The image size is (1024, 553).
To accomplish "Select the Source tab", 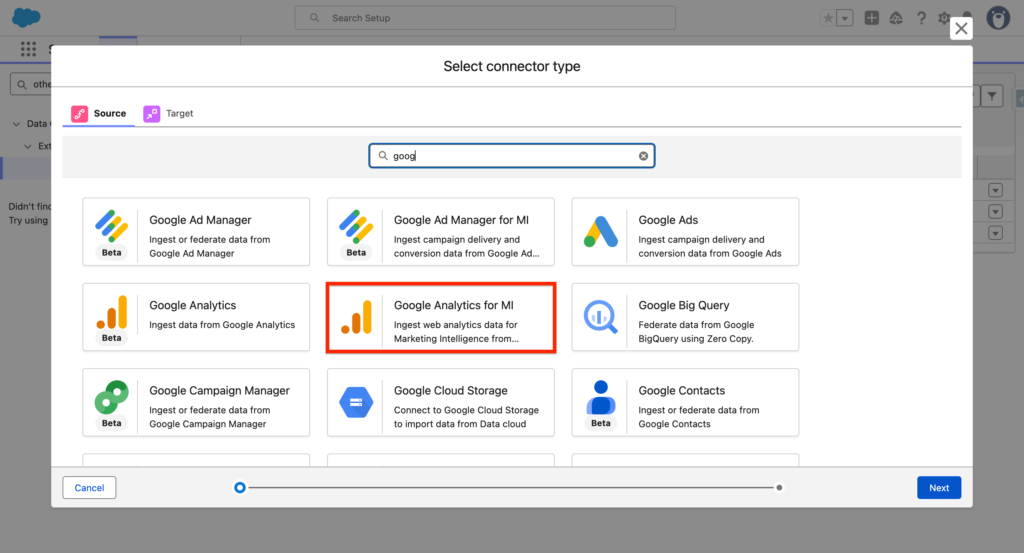I will [x=99, y=114].
